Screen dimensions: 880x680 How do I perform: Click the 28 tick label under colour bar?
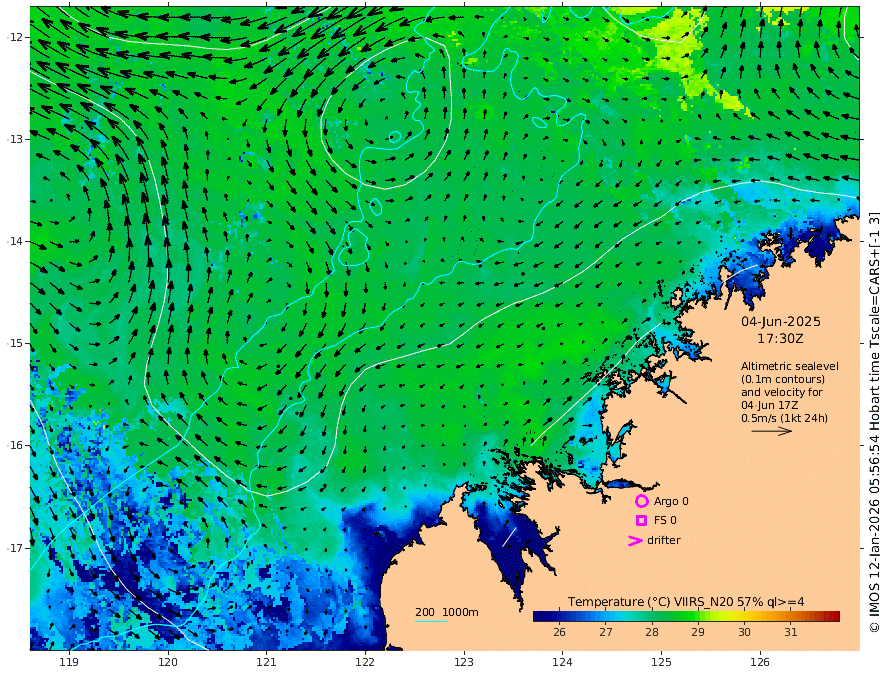[x=652, y=632]
